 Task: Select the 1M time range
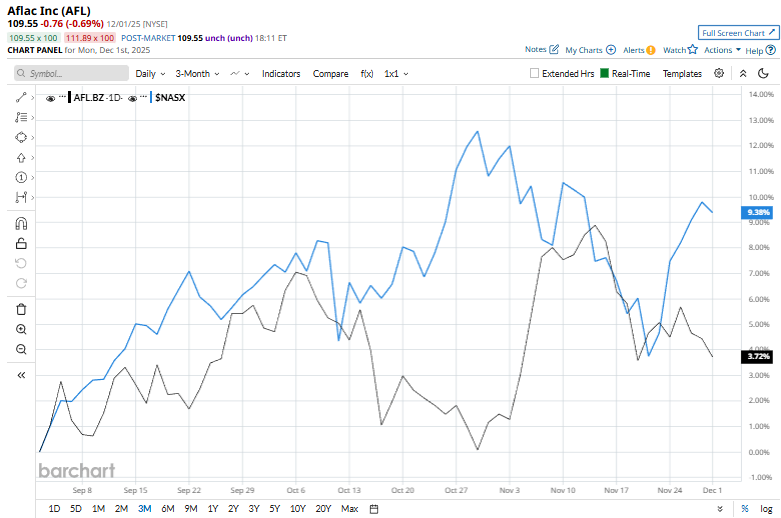(98, 509)
